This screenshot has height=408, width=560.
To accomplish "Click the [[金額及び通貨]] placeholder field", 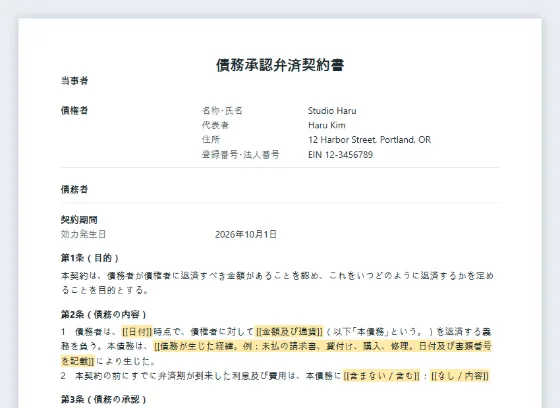I will point(289,332).
